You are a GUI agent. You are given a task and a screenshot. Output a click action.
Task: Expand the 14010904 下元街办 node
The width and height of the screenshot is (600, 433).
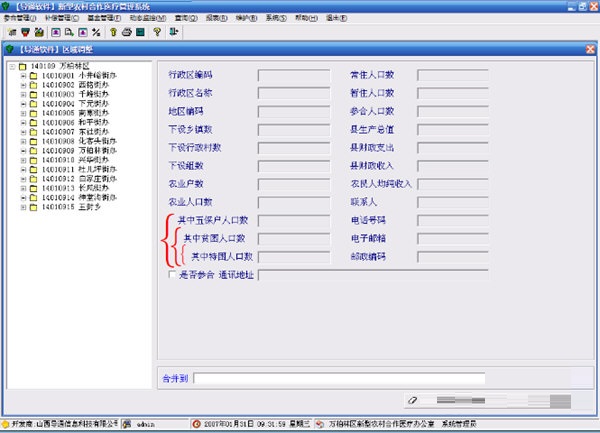(x=23, y=104)
